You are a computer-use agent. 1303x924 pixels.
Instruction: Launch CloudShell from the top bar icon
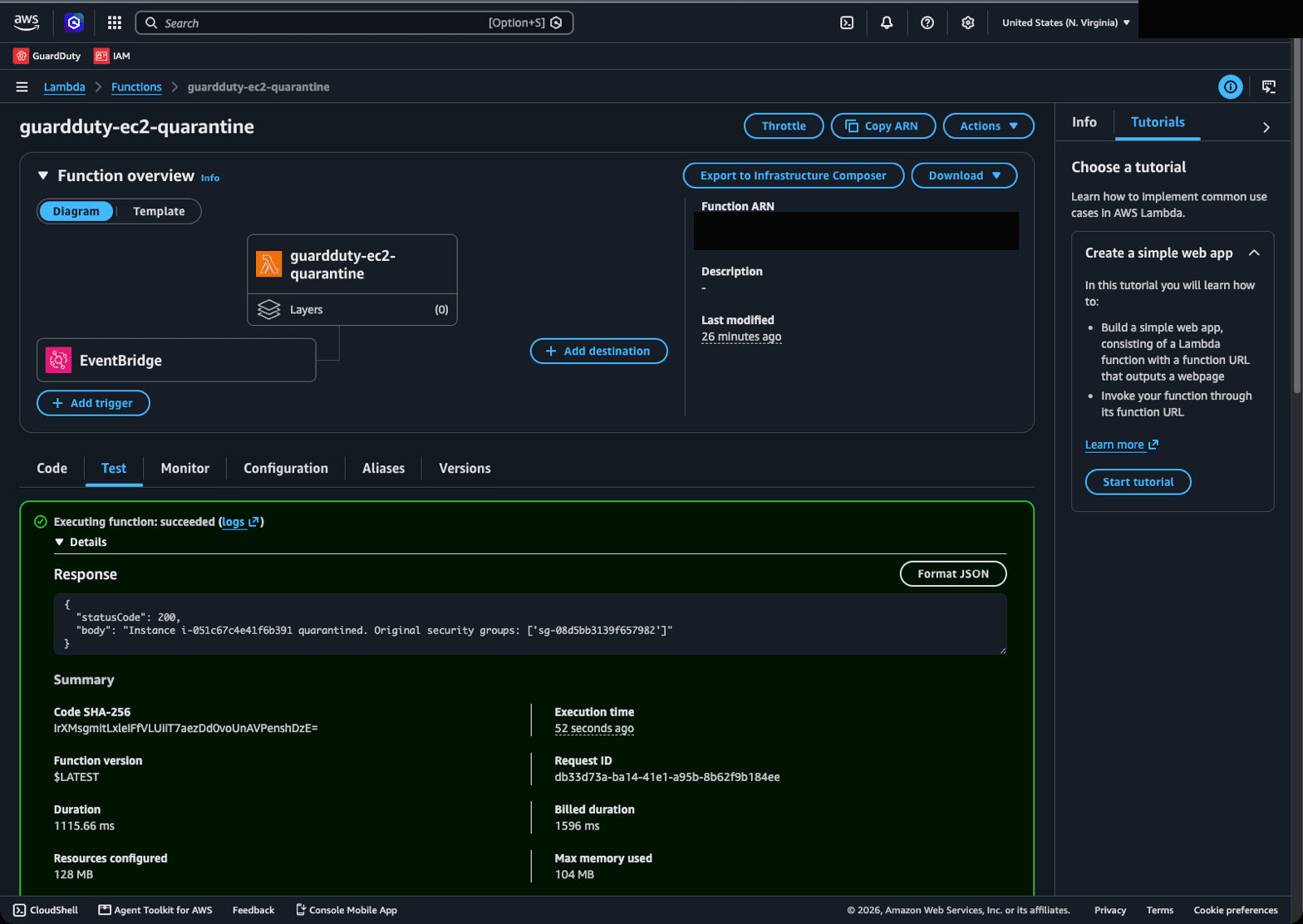coord(847,22)
